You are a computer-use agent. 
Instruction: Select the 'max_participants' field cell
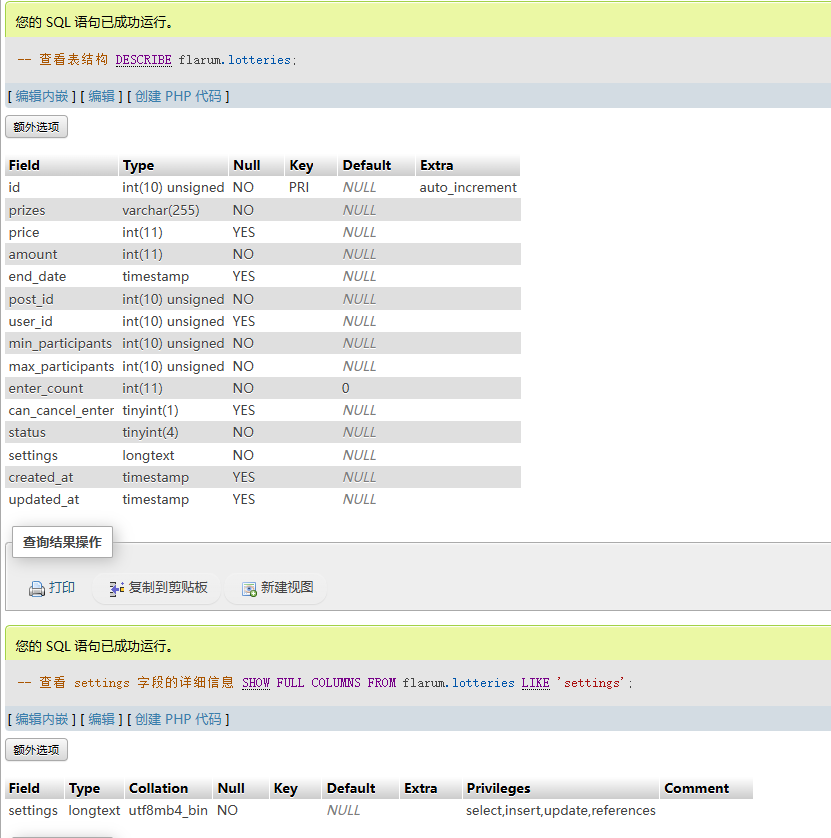click(x=61, y=366)
